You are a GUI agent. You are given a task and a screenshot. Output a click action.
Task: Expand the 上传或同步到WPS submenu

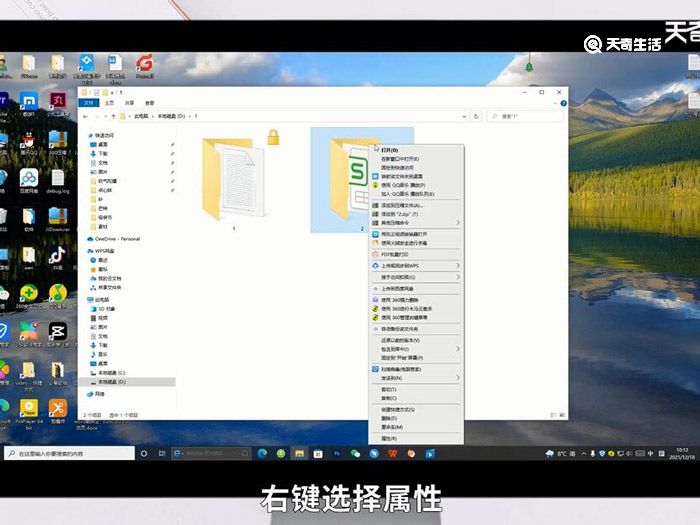point(416,266)
